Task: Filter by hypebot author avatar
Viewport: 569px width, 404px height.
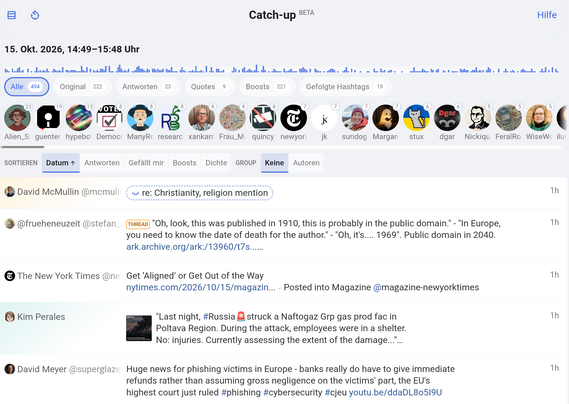Action: pyautogui.click(x=79, y=118)
